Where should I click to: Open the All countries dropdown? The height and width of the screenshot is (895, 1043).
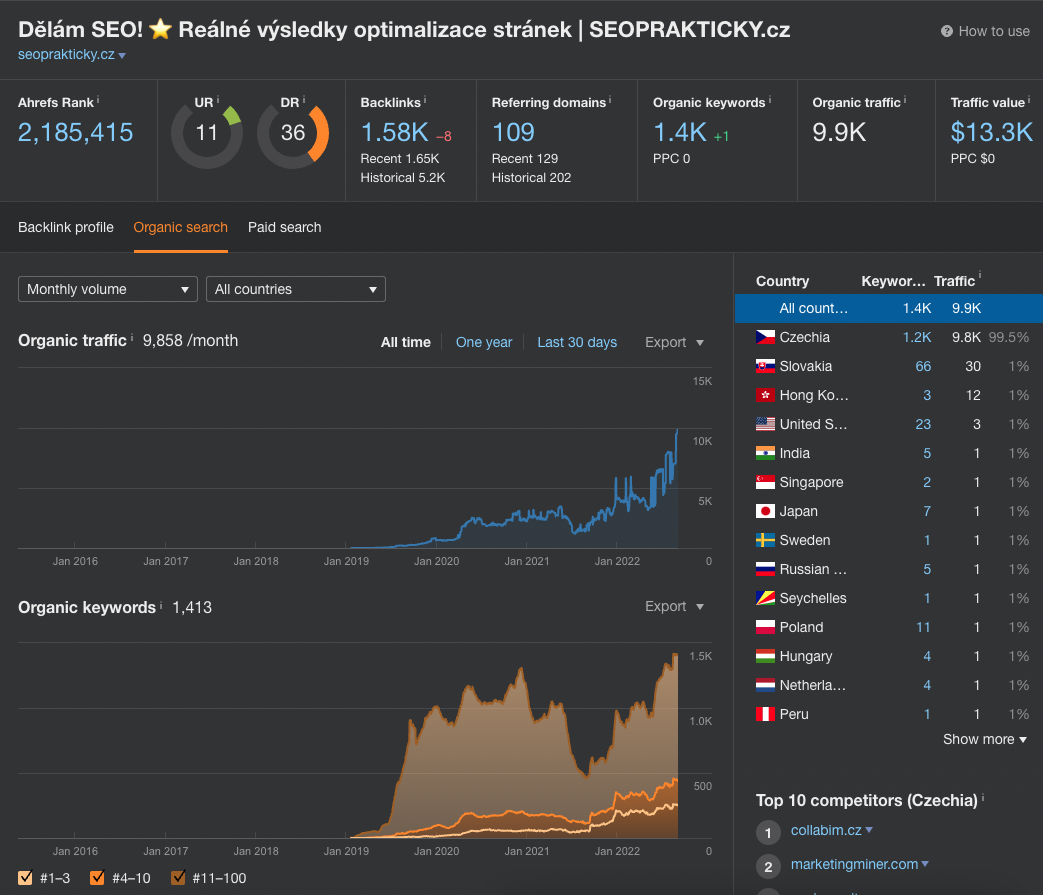(x=295, y=289)
